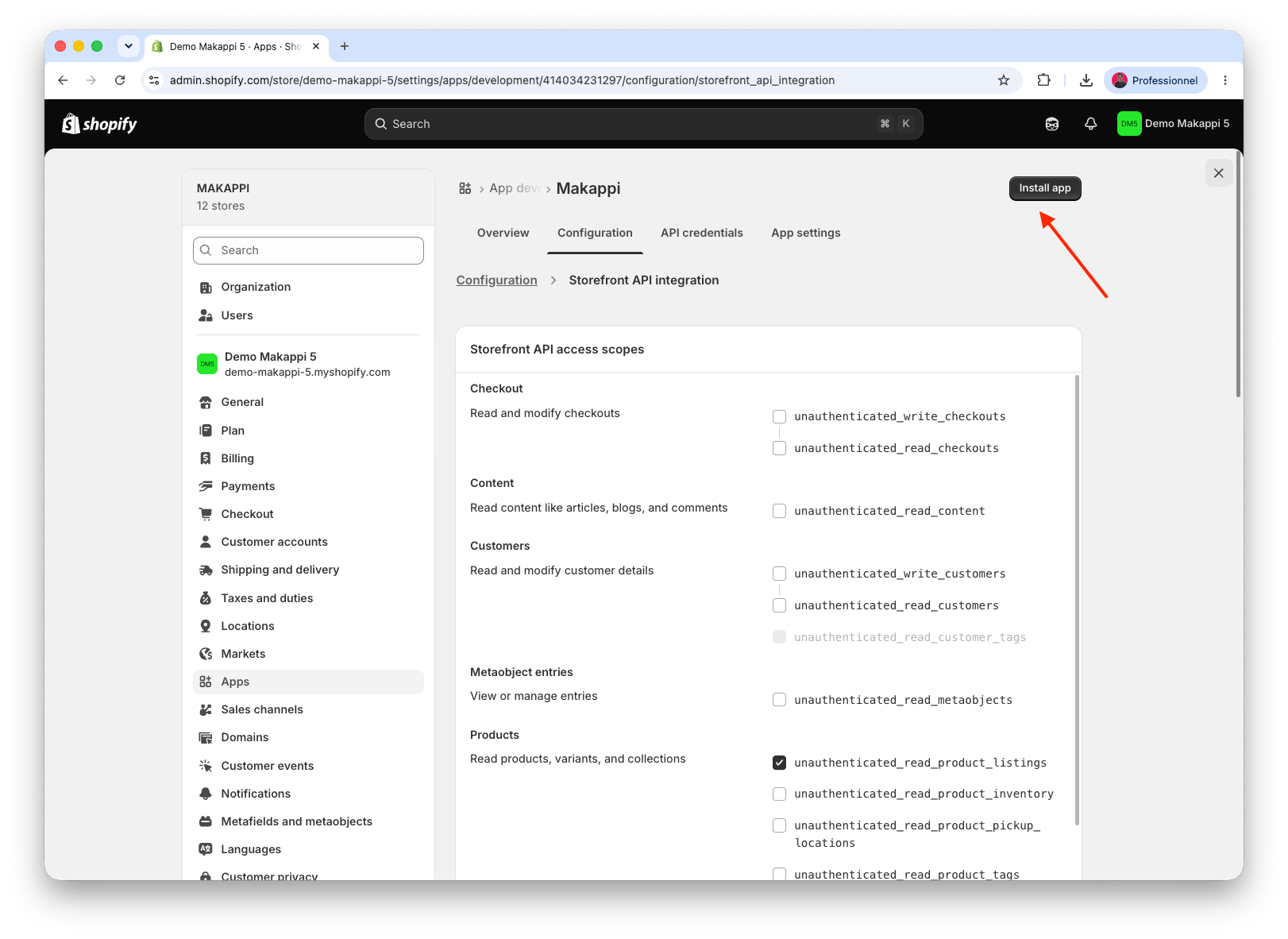Click the Metafields and metaobjects icon
Image resolution: width=1288 pixels, height=939 pixels.
click(206, 821)
